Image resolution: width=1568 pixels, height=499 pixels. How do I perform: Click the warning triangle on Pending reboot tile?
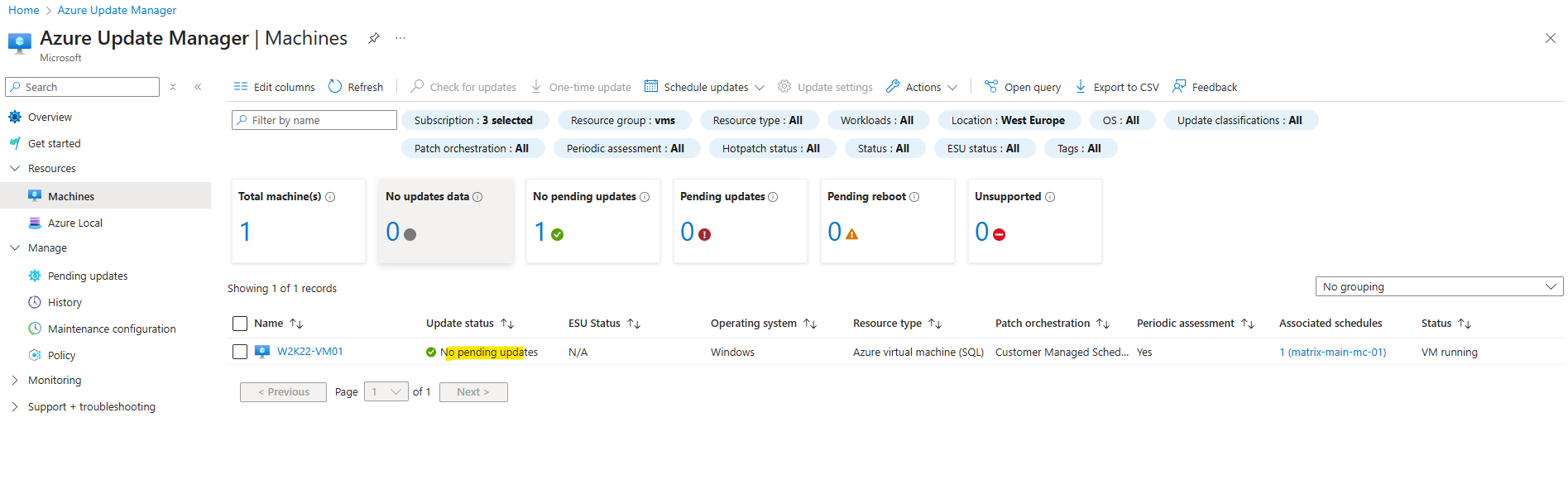852,235
